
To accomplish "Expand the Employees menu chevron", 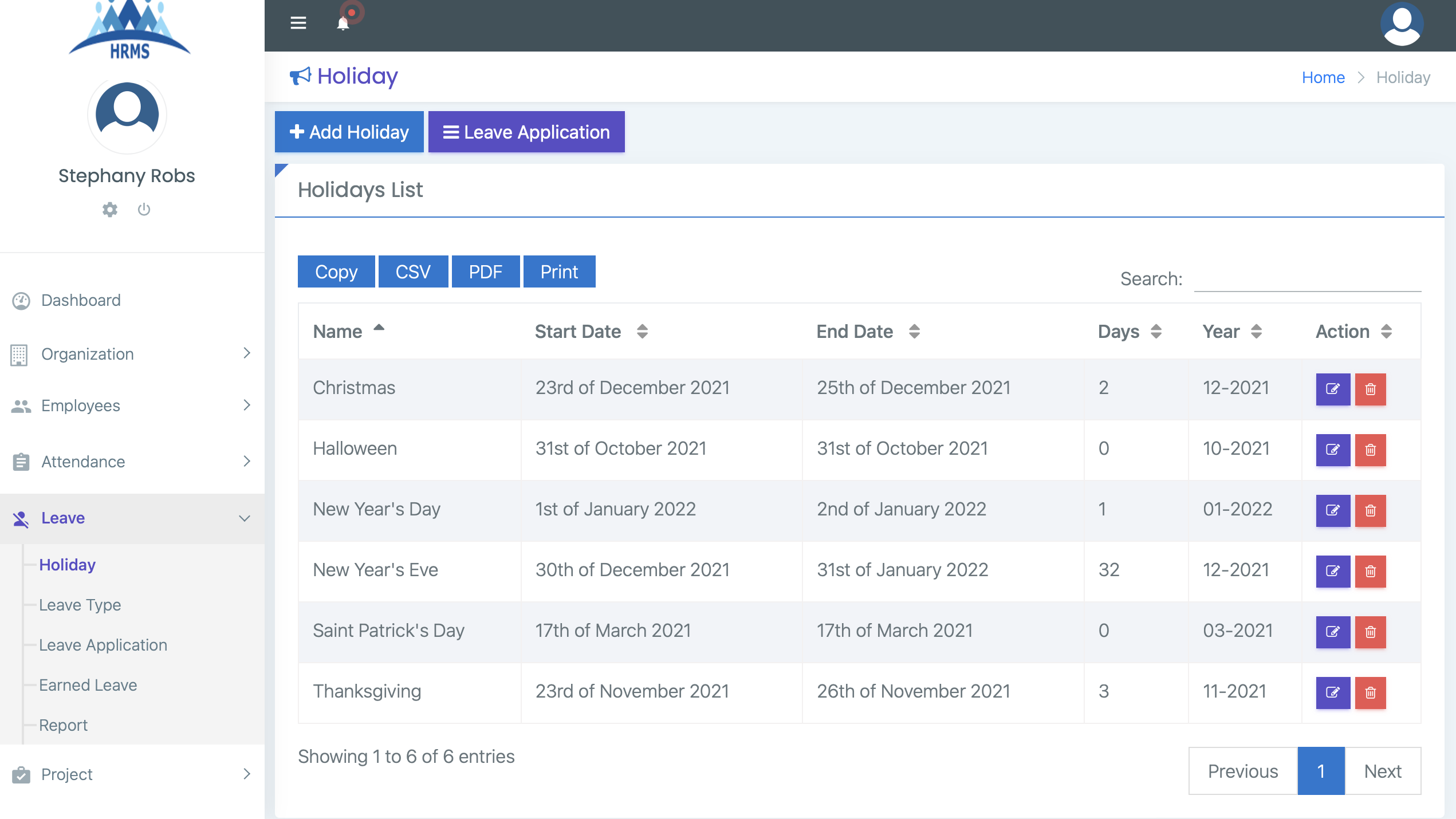I will point(247,405).
